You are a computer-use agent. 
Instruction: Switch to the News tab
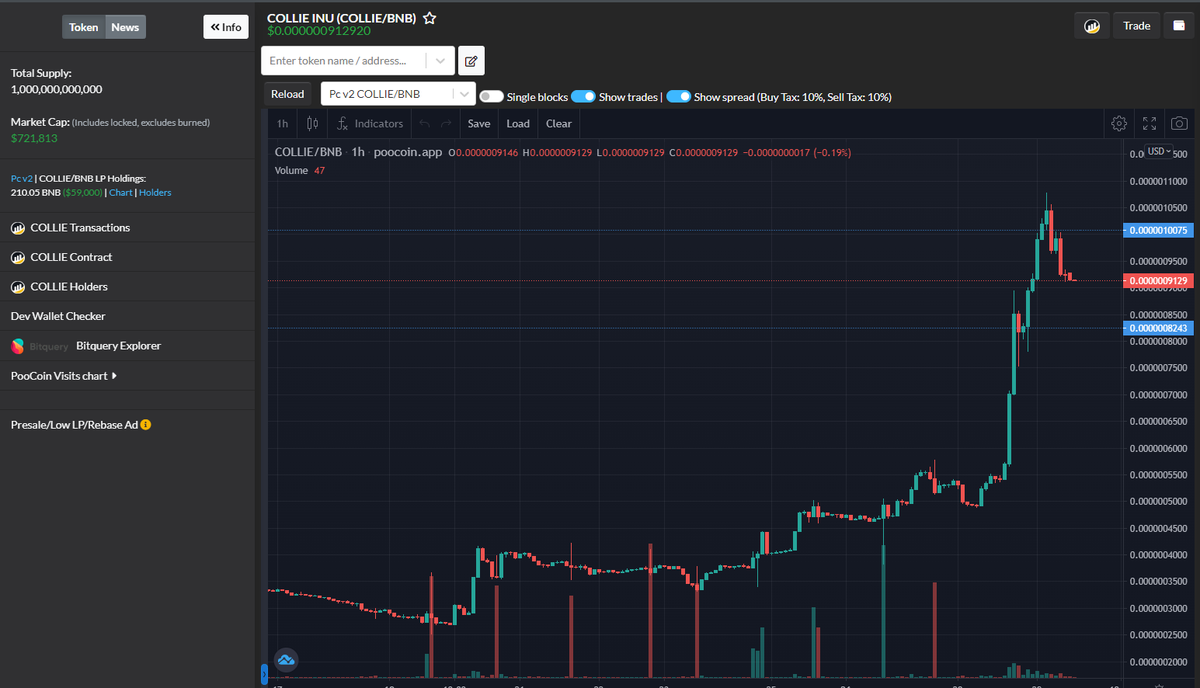point(125,27)
